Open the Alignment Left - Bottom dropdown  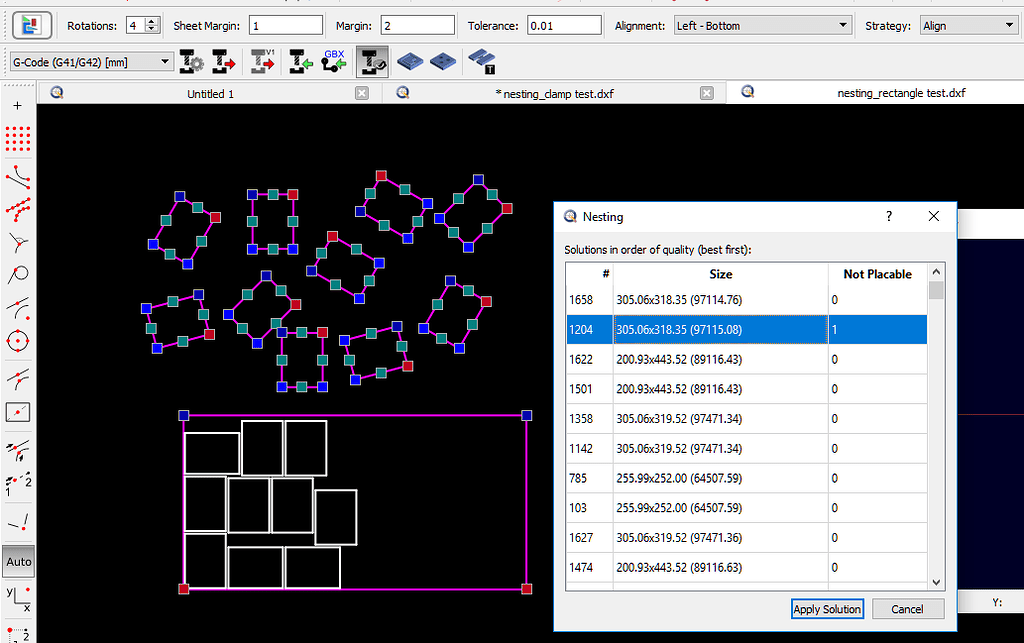pyautogui.click(x=763, y=25)
